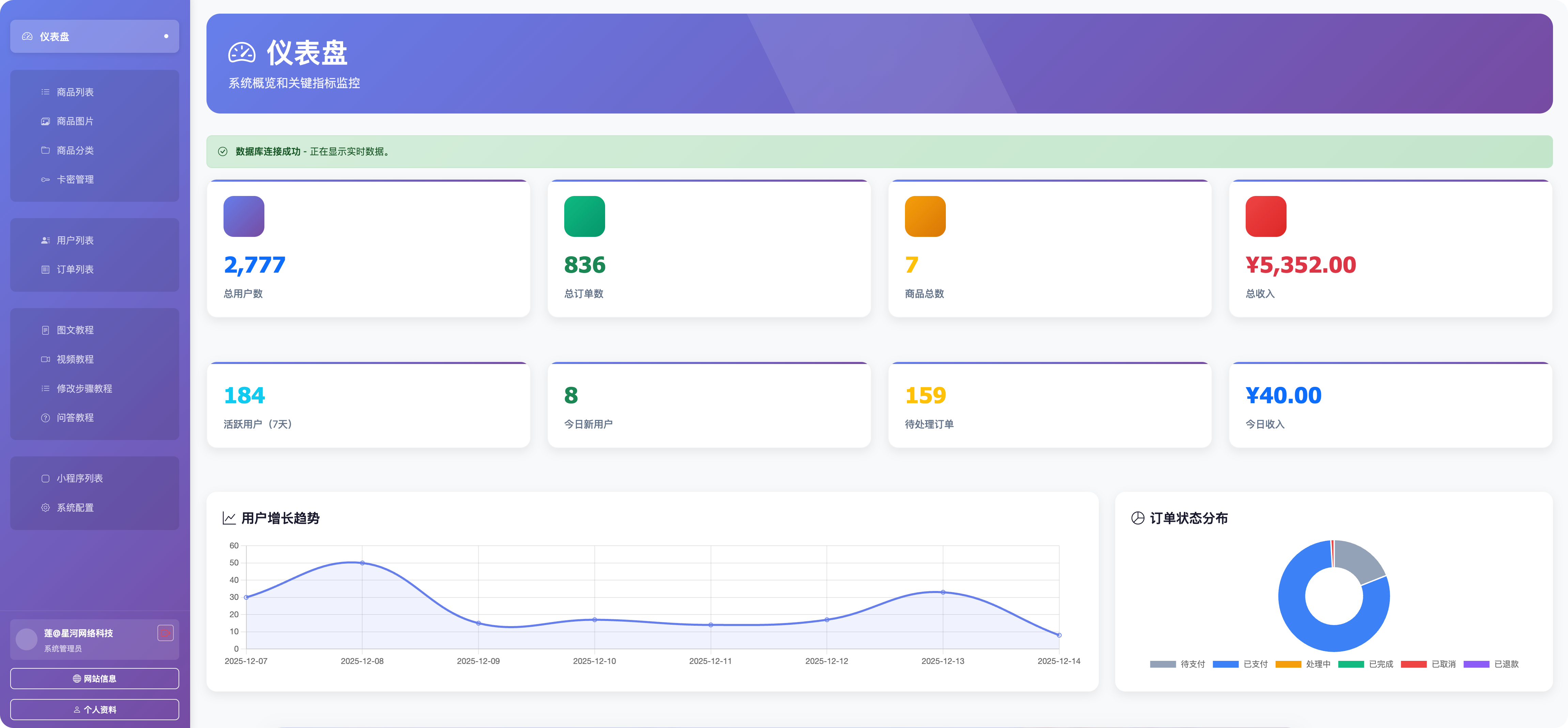Click the 个人资料 button
This screenshot has height=728, width=1568.
tap(94, 710)
